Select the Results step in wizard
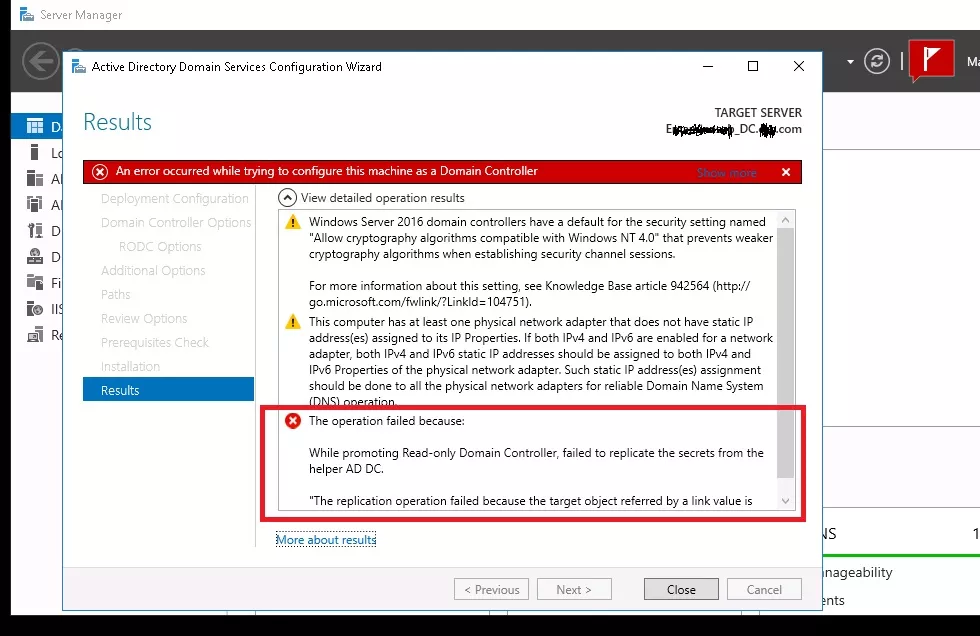 (x=168, y=390)
